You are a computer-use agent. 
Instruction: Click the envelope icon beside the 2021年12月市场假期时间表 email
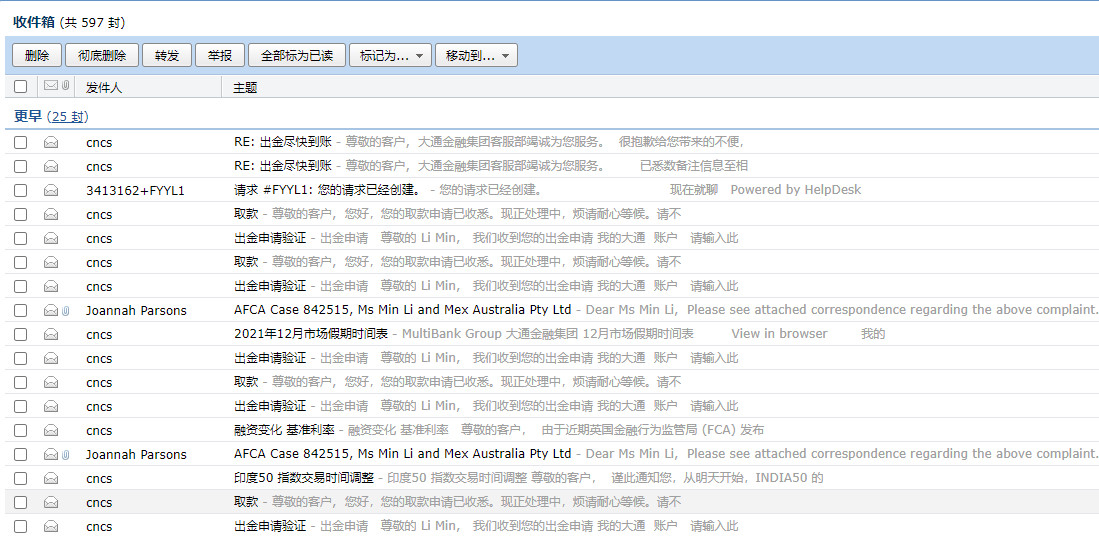(50, 334)
